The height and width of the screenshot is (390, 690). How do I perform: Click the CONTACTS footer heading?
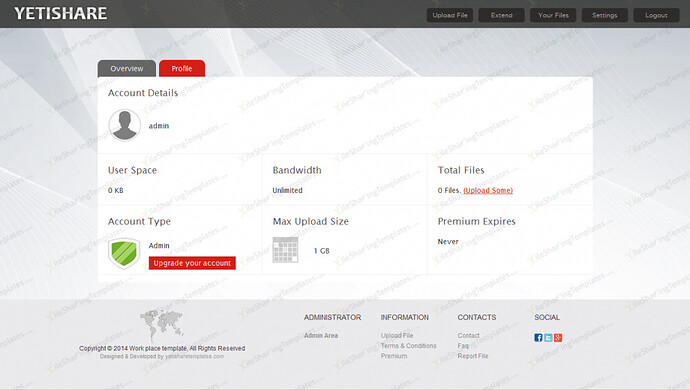[477, 317]
